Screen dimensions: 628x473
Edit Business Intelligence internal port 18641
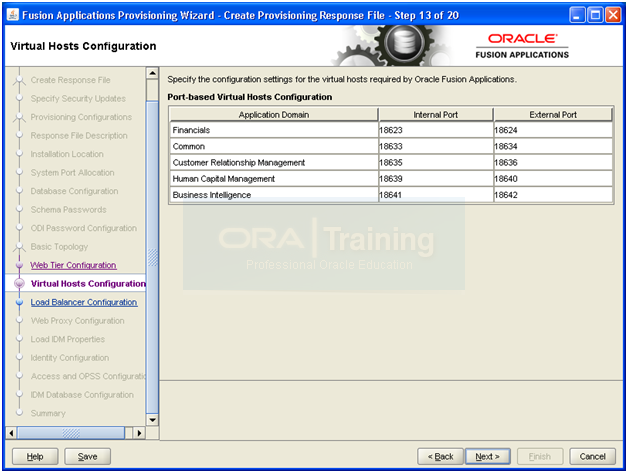(x=435, y=195)
